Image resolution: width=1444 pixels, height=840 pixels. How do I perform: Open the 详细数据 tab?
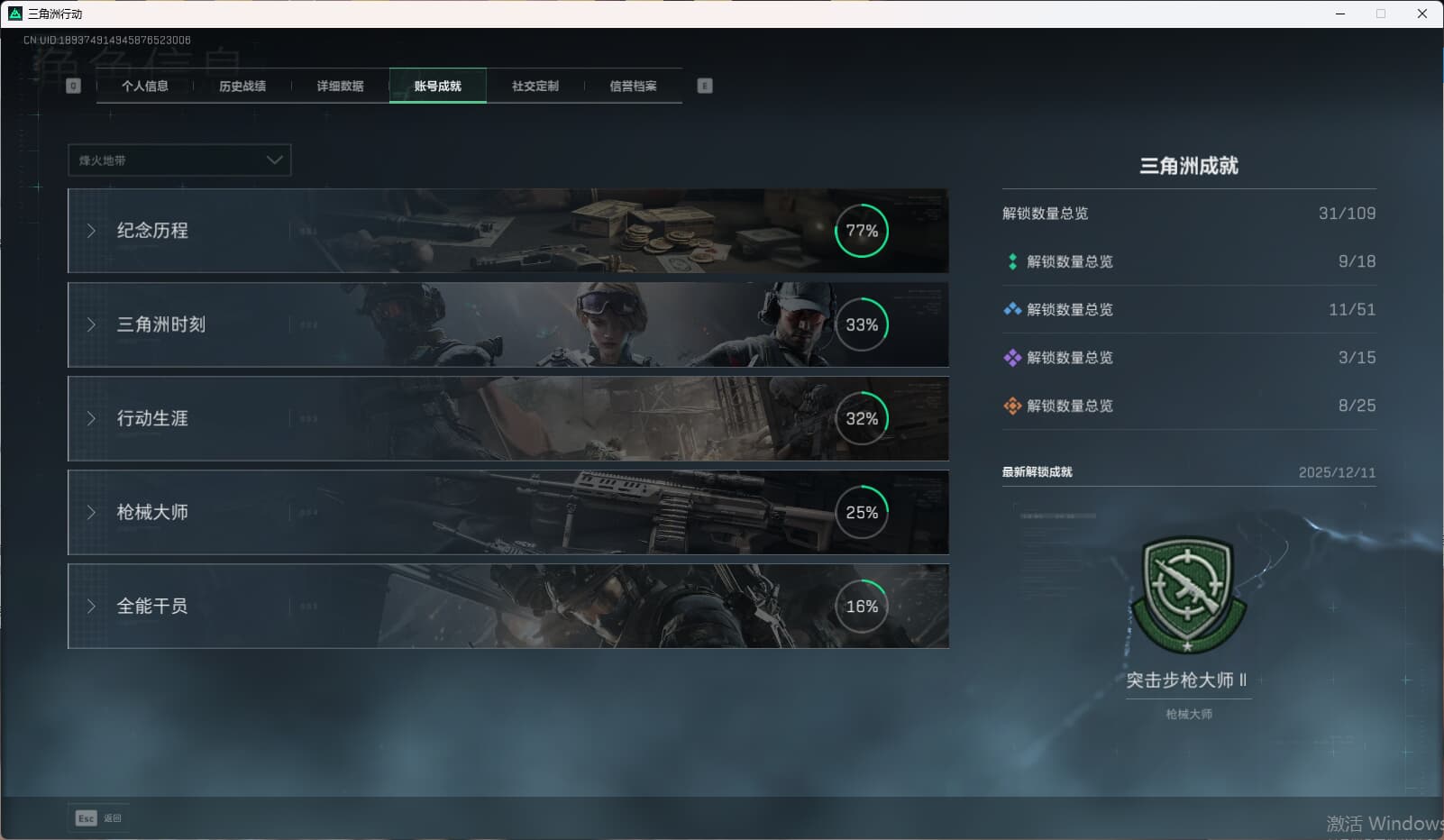[340, 86]
